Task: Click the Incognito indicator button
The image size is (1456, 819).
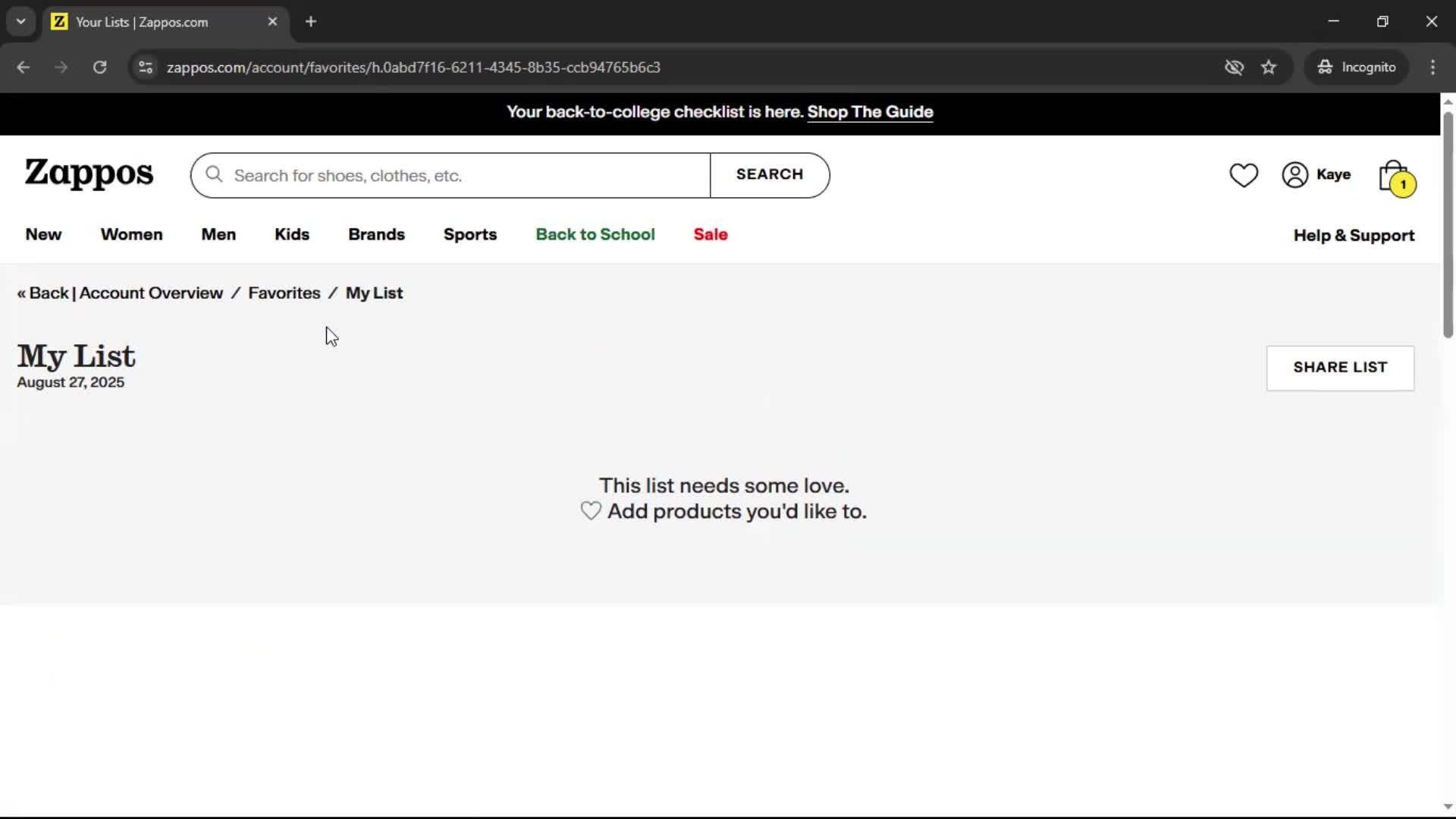Action: pyautogui.click(x=1357, y=67)
